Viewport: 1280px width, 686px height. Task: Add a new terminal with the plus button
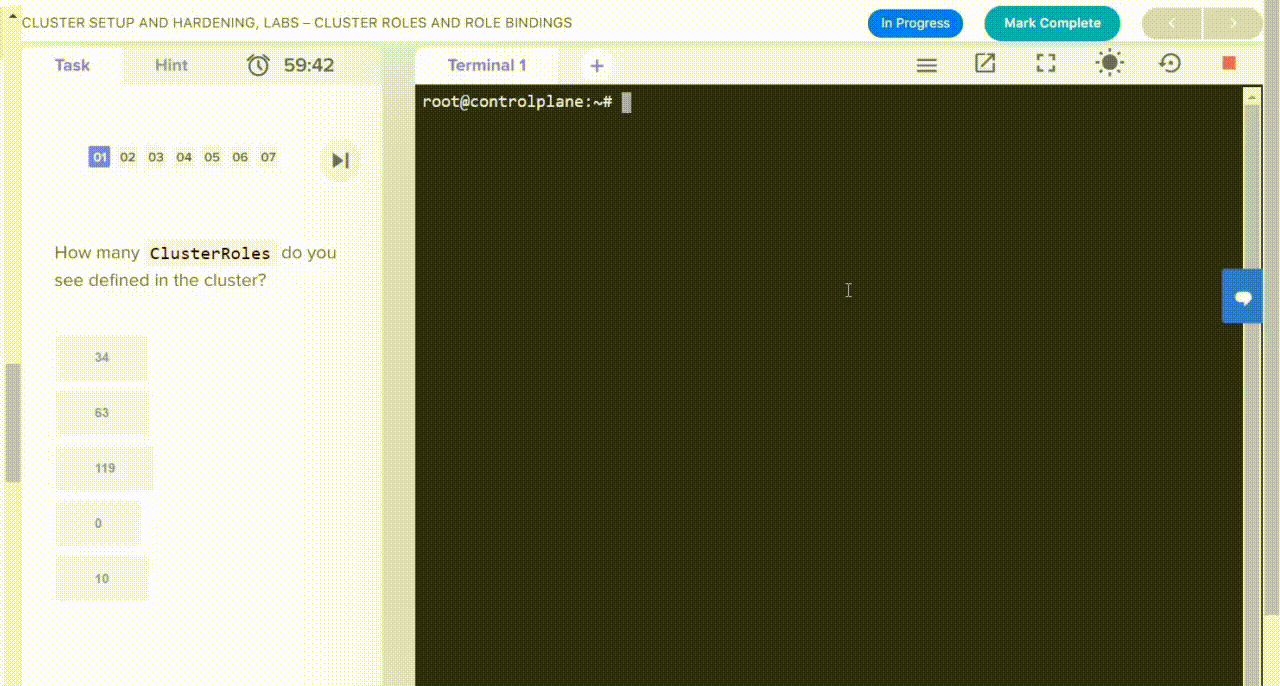pyautogui.click(x=596, y=65)
